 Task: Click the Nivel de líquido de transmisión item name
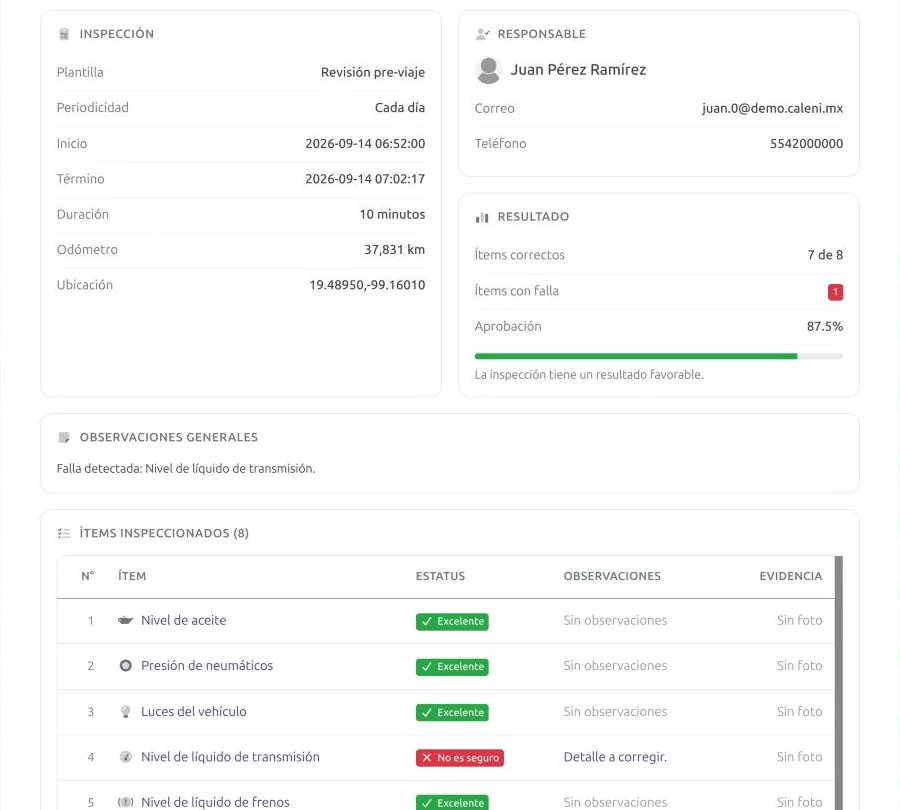point(230,757)
